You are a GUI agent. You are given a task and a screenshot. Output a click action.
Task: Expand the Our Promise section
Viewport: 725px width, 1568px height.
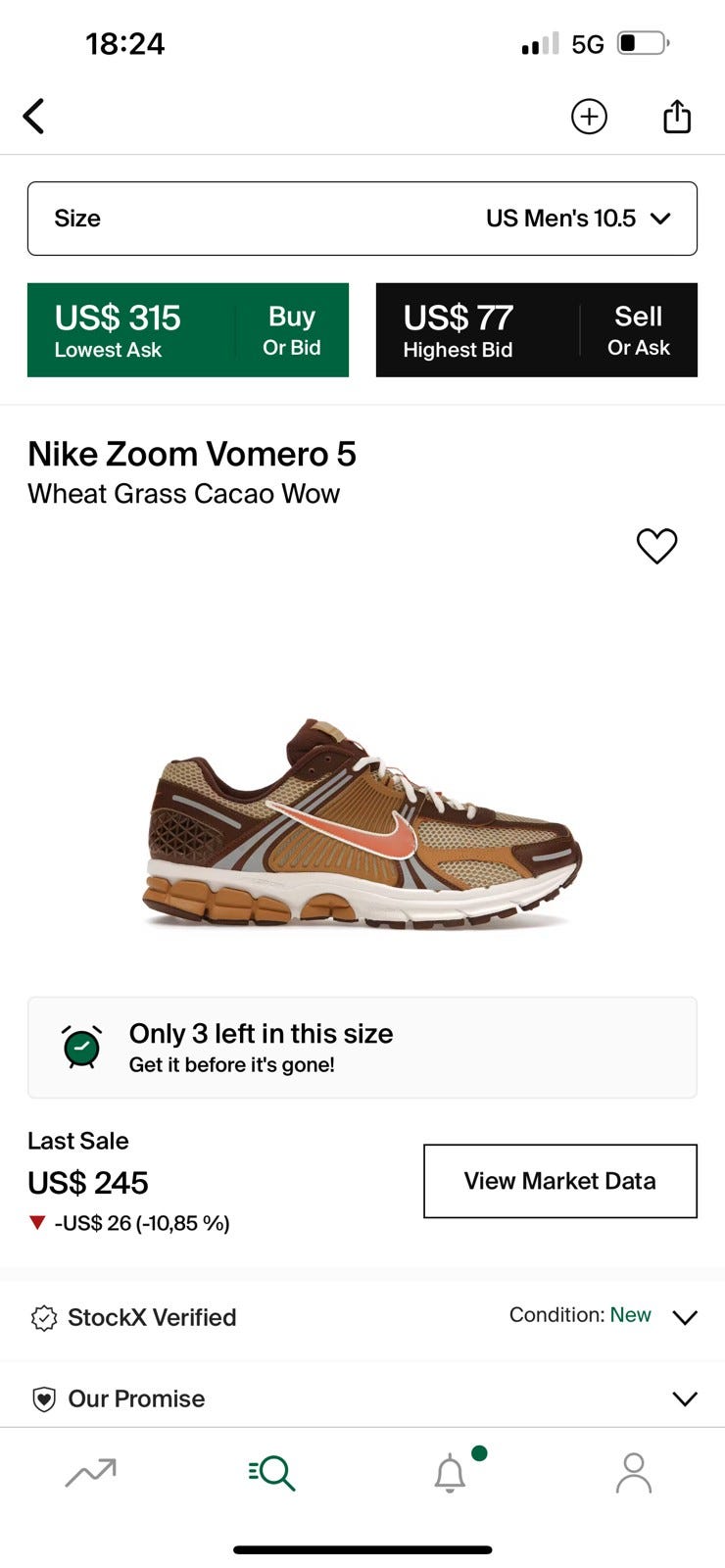pyautogui.click(x=362, y=1398)
